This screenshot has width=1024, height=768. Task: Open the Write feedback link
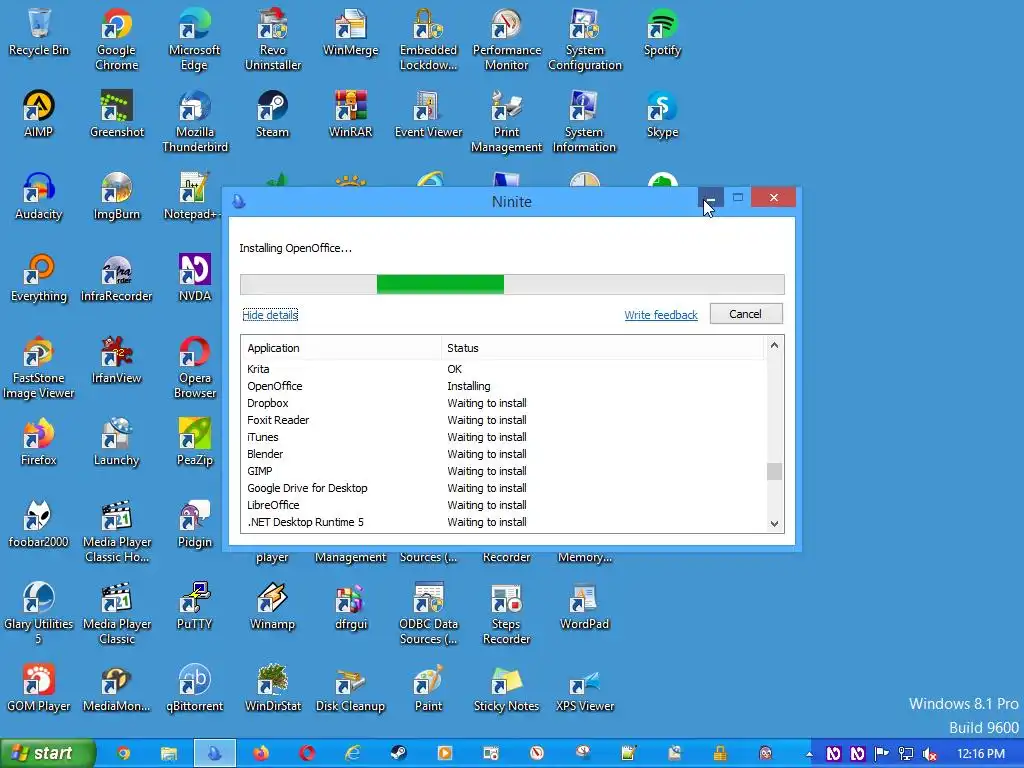660,315
